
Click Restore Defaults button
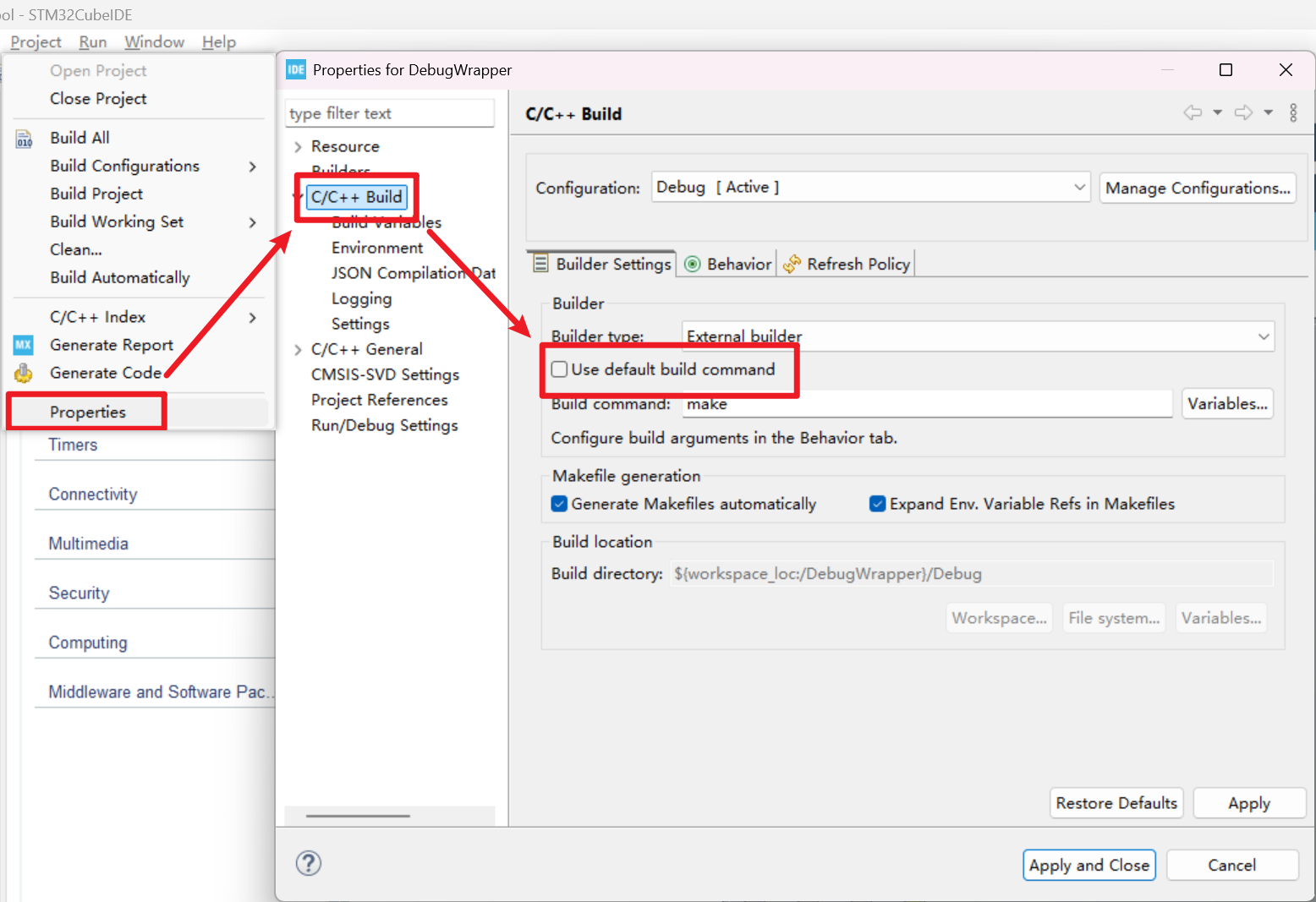pos(1116,803)
